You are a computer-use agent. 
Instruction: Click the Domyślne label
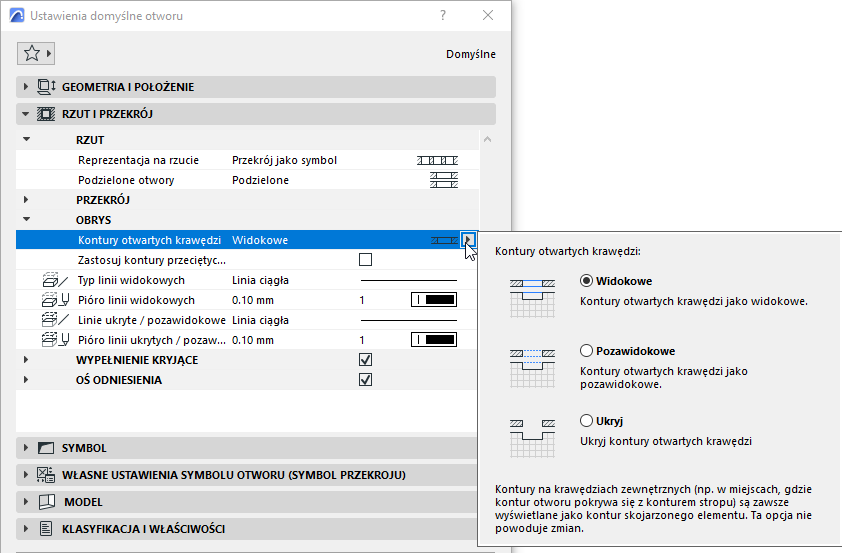(471, 54)
